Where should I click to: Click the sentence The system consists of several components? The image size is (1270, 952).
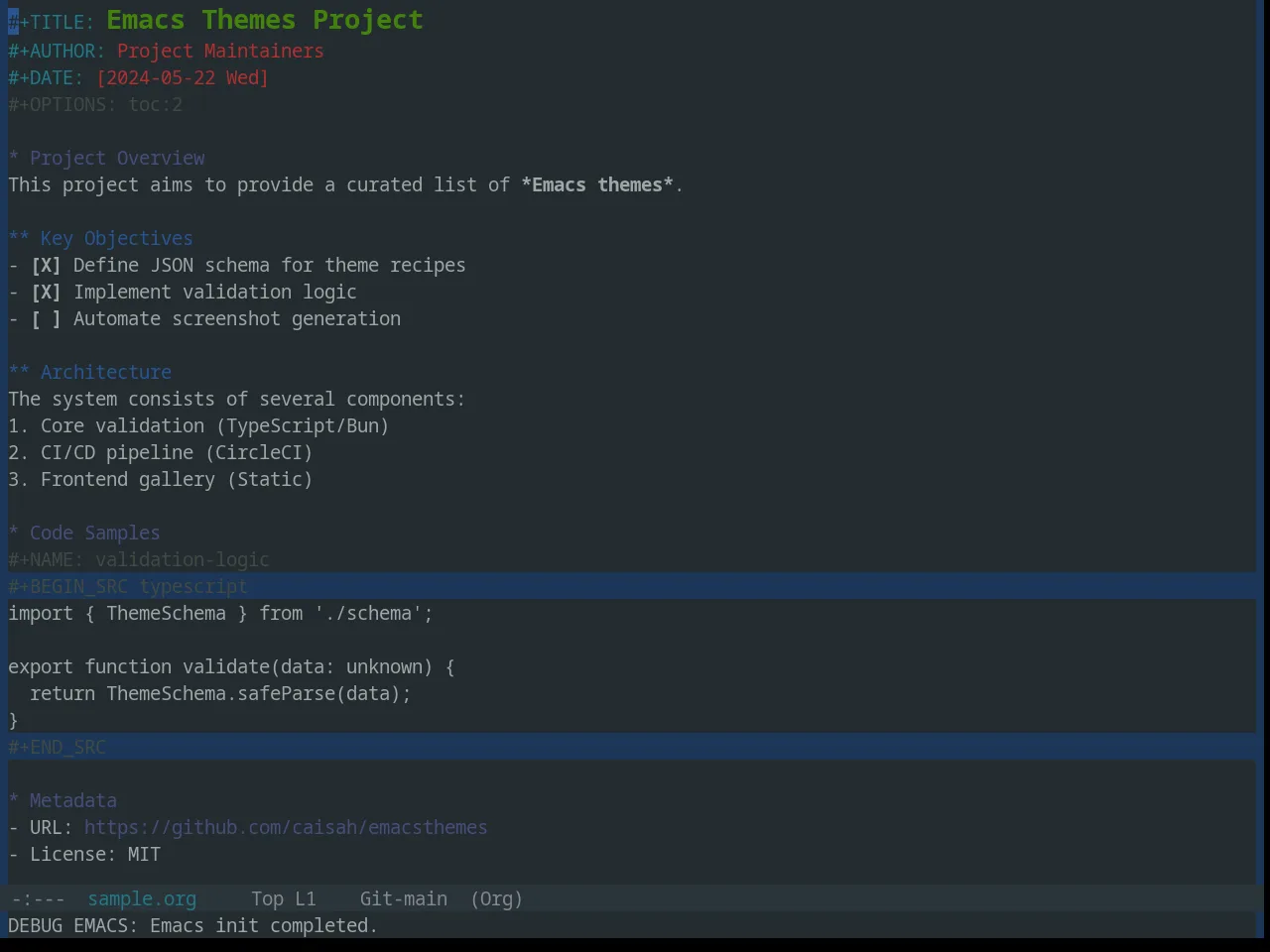point(236,400)
